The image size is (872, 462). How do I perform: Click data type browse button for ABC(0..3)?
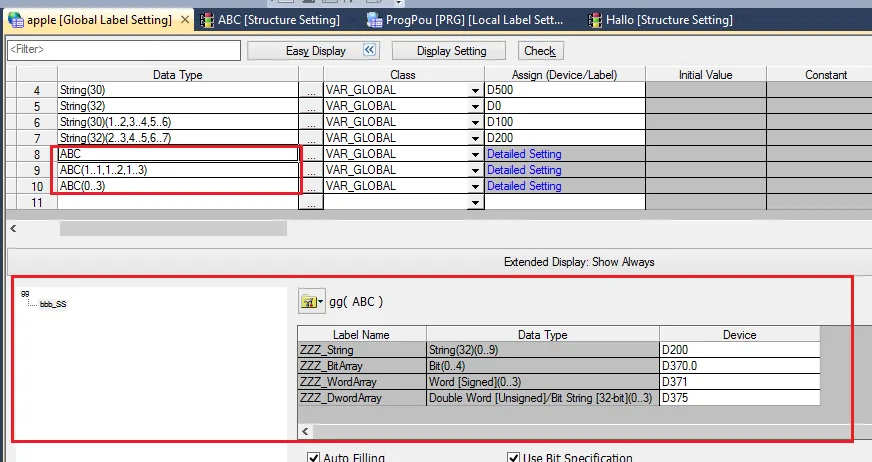313,186
